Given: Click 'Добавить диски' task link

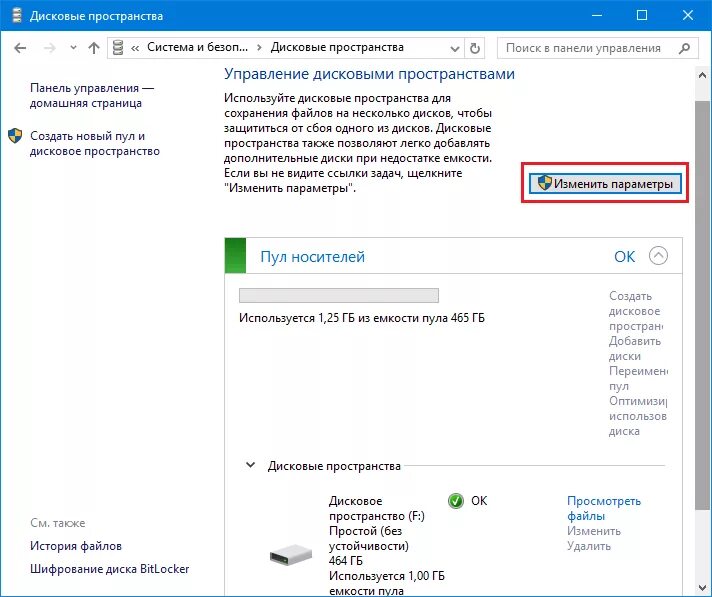Looking at the screenshot, I should 634,348.
